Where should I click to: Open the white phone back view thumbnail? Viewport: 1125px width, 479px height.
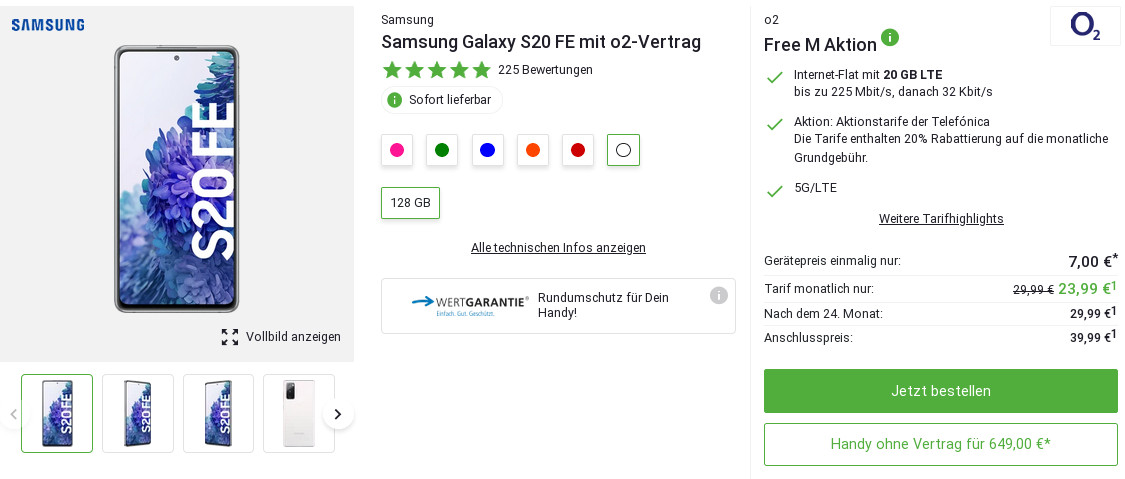[298, 413]
